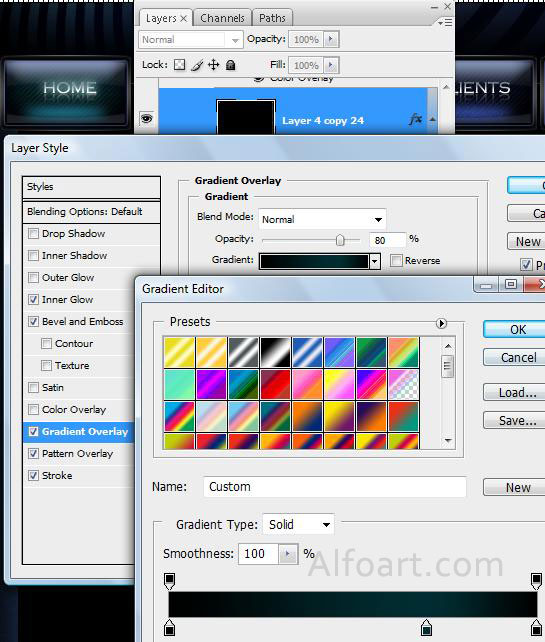The image size is (545, 642).
Task: Open Layers panel options menu icon
Action: point(445,22)
